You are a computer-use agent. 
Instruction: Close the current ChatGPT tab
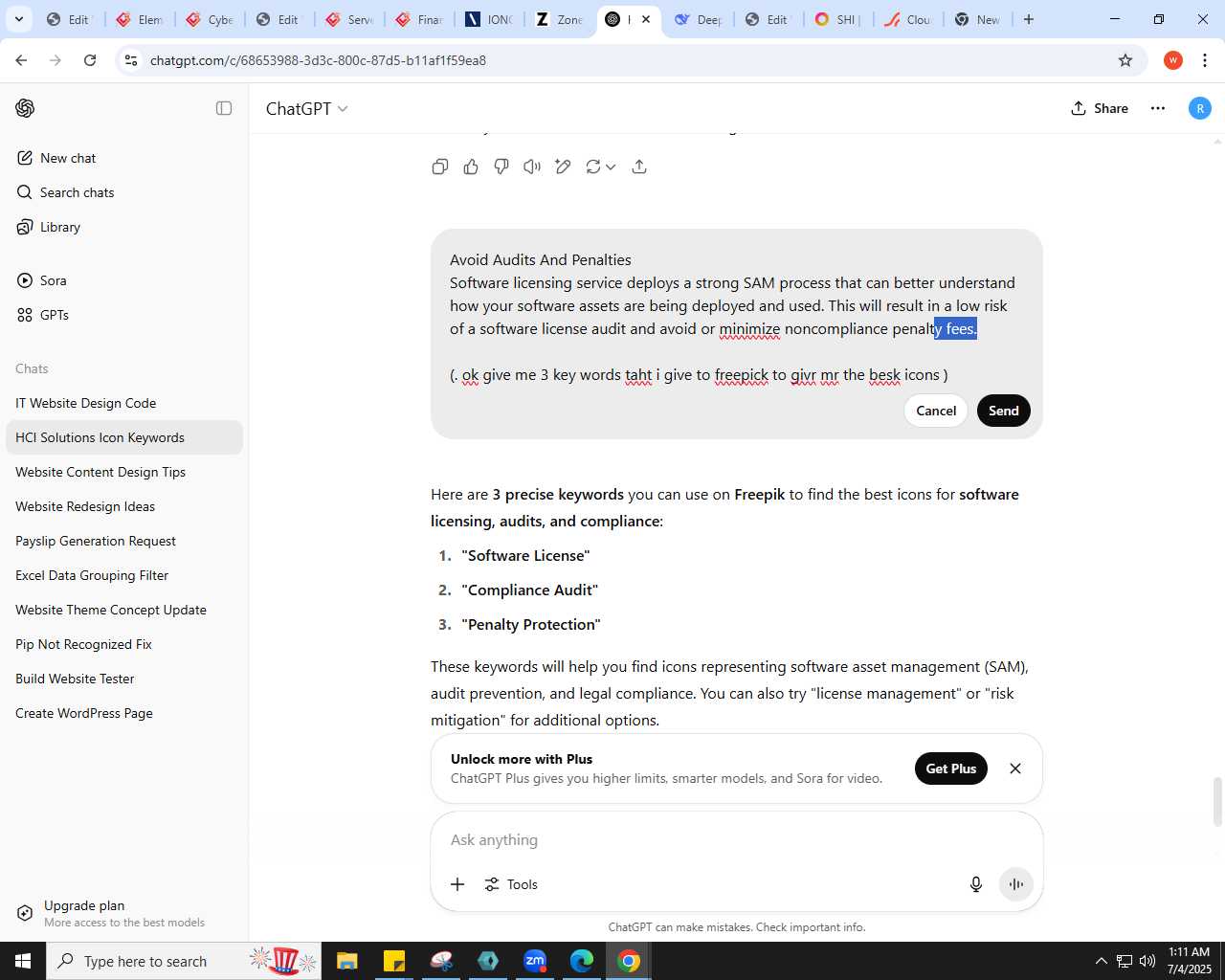(646, 19)
